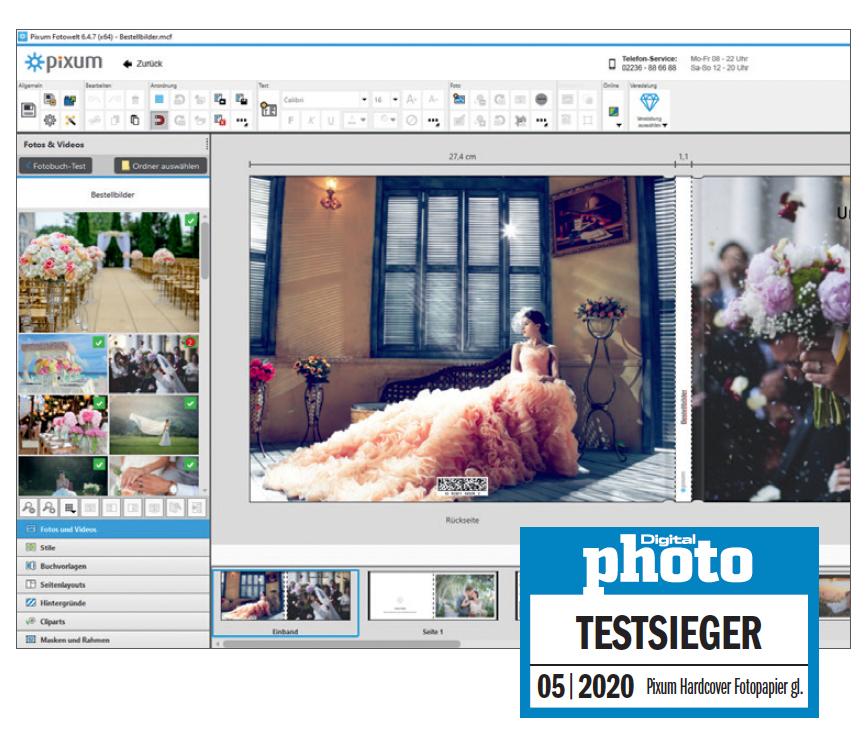This screenshot has height=747, width=868.
Task: Click the insert text box icon
Action: pyautogui.click(x=268, y=109)
